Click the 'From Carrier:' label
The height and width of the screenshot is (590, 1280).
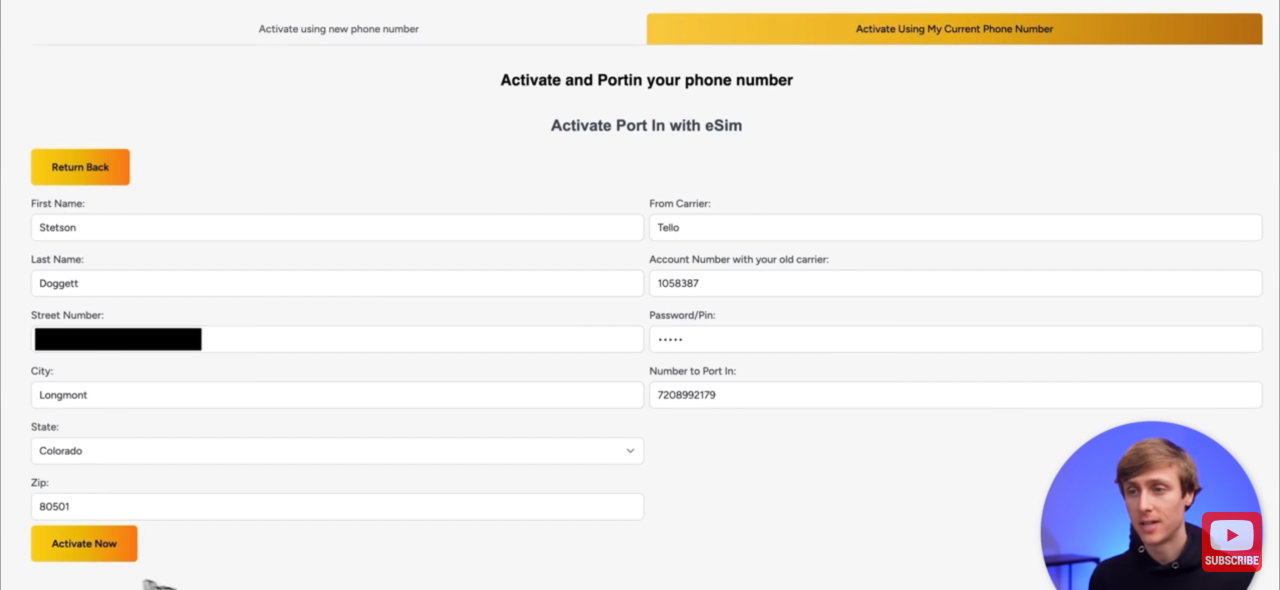680,204
